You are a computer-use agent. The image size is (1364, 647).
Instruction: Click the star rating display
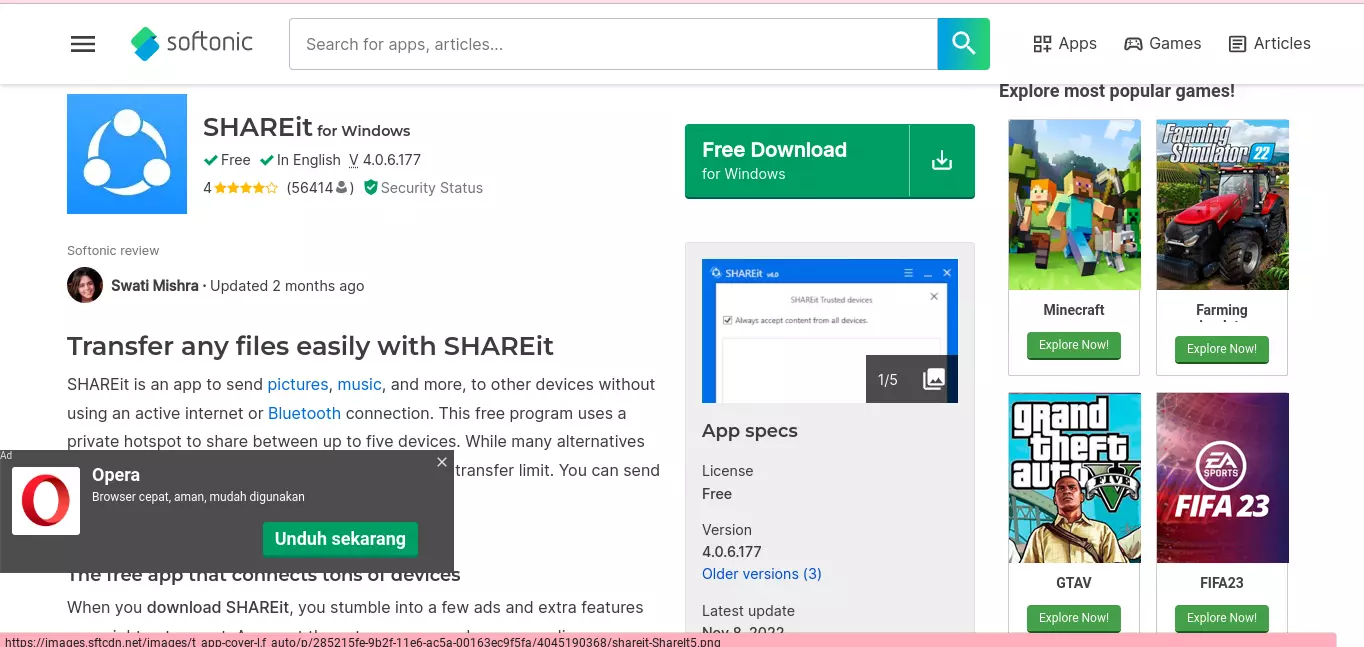click(246, 188)
